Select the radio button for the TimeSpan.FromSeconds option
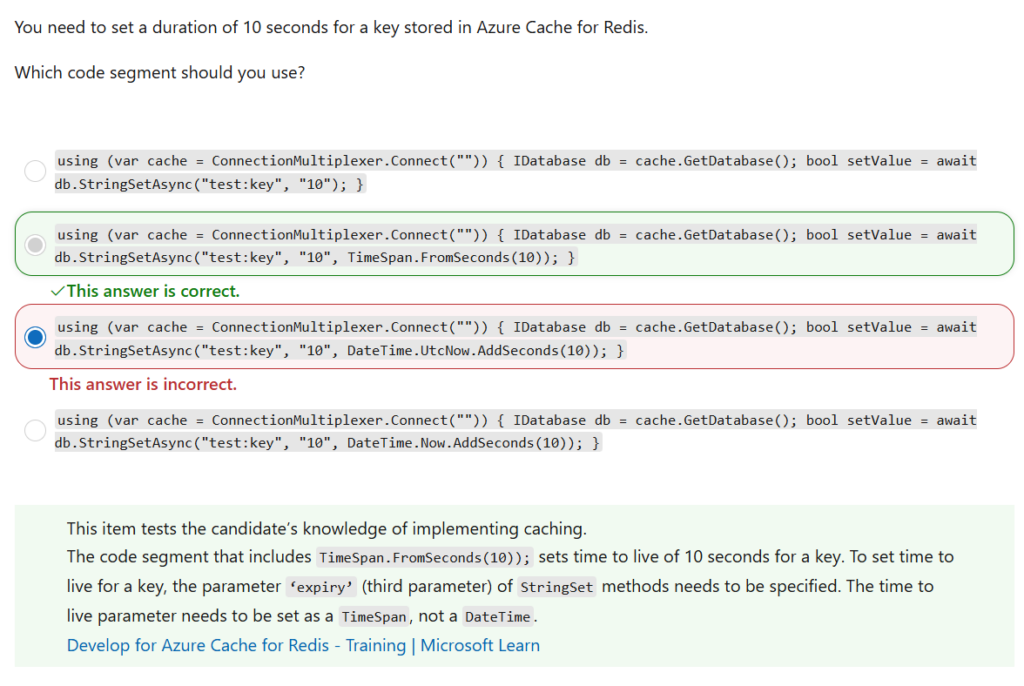The height and width of the screenshot is (686, 1024). 35,245
